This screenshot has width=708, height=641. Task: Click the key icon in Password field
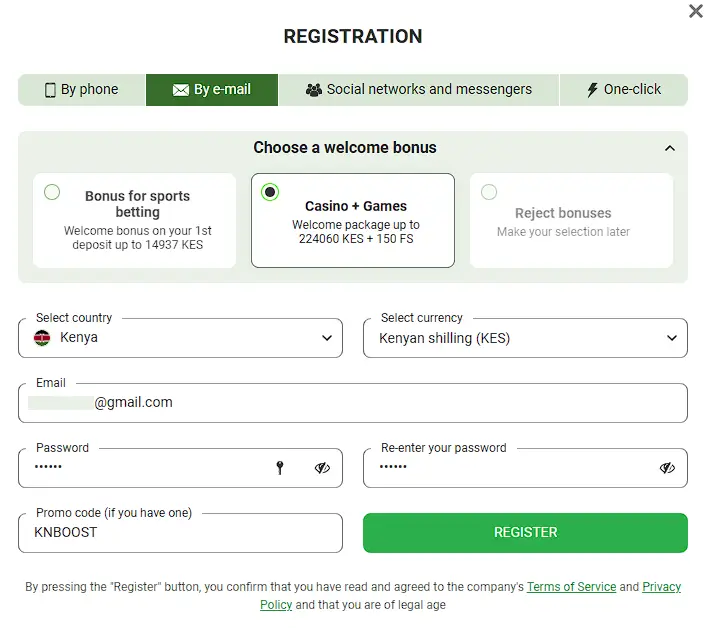pos(281,467)
